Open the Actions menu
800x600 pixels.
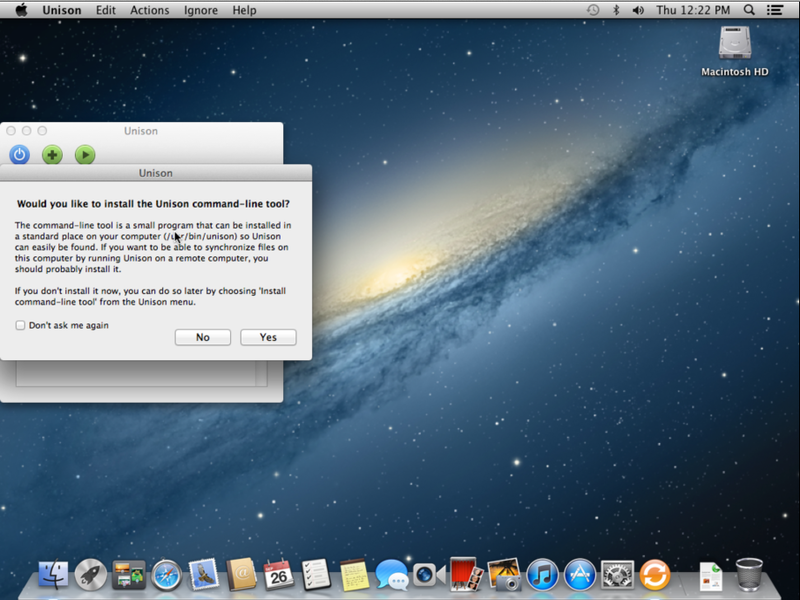click(149, 10)
